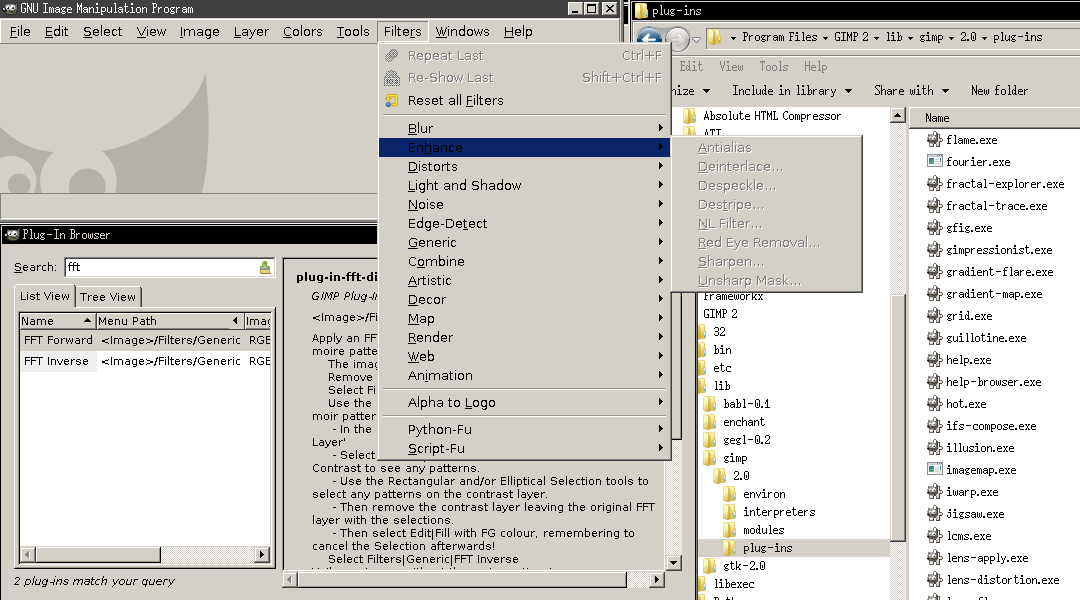
Task: Select help-browser.exe icon
Action: 935,382
